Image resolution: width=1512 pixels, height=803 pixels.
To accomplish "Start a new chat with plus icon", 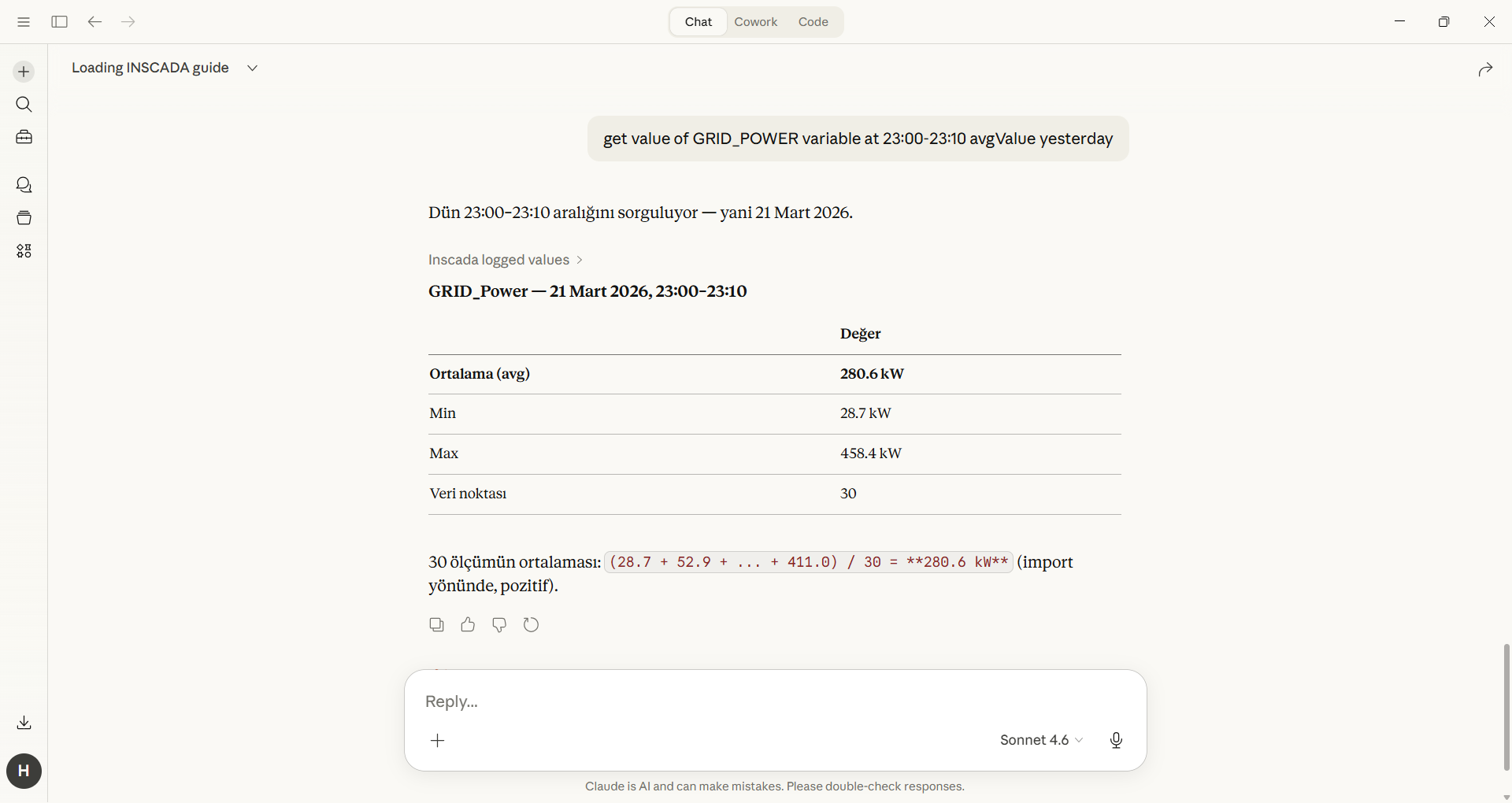I will tap(24, 72).
